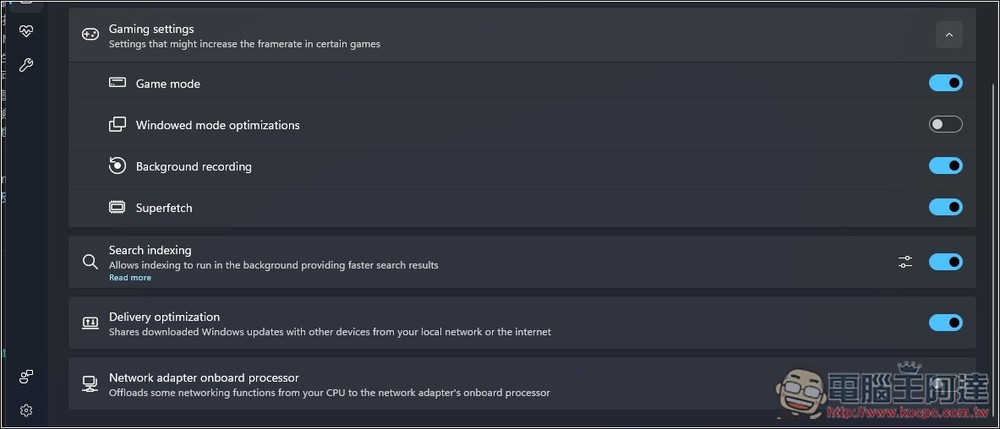Open the wrench tools icon in sidebar
The height and width of the screenshot is (429, 1000).
pos(26,65)
